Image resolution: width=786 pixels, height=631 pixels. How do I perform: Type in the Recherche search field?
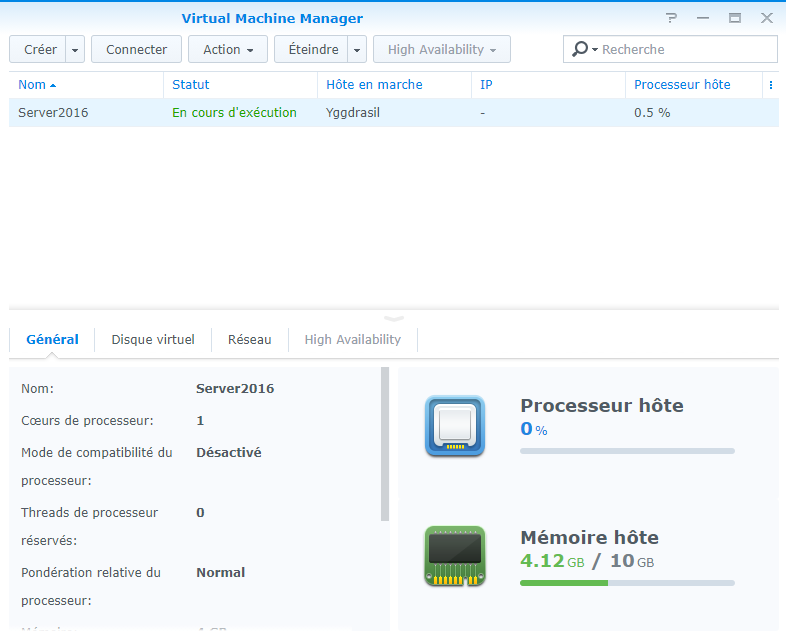point(685,49)
